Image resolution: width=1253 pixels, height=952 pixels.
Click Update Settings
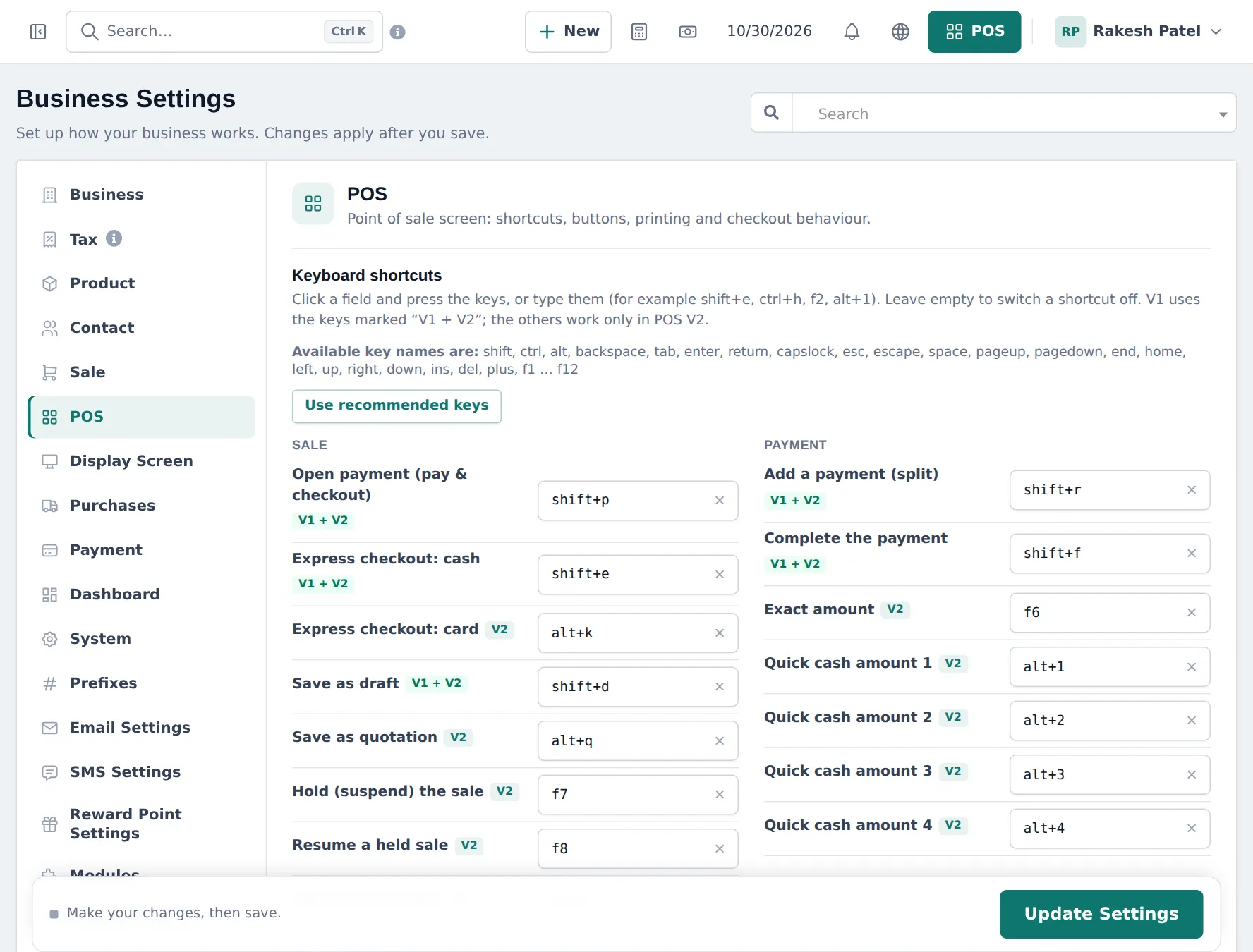(x=1101, y=914)
